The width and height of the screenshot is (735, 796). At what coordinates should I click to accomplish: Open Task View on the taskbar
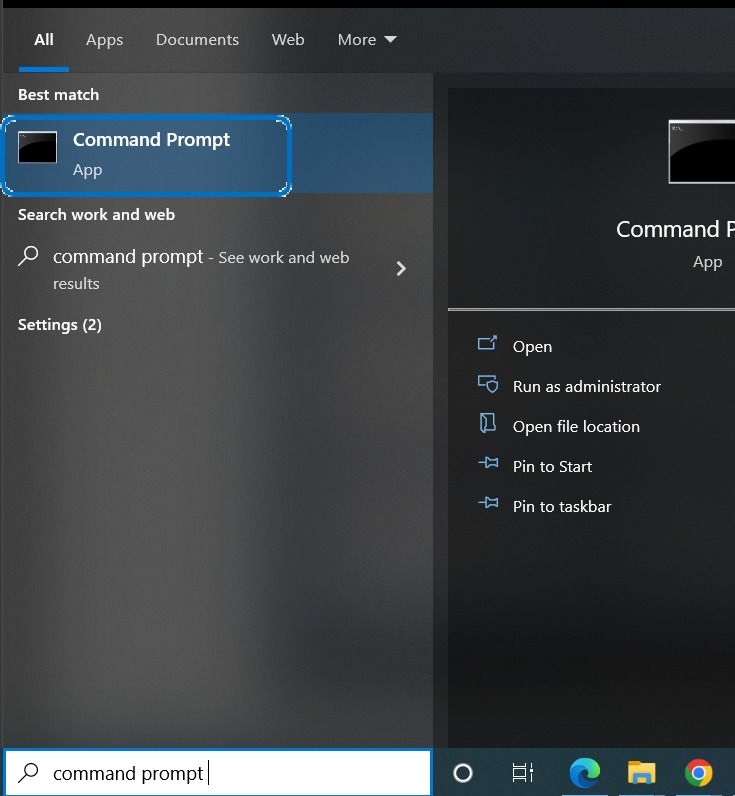pos(522,772)
